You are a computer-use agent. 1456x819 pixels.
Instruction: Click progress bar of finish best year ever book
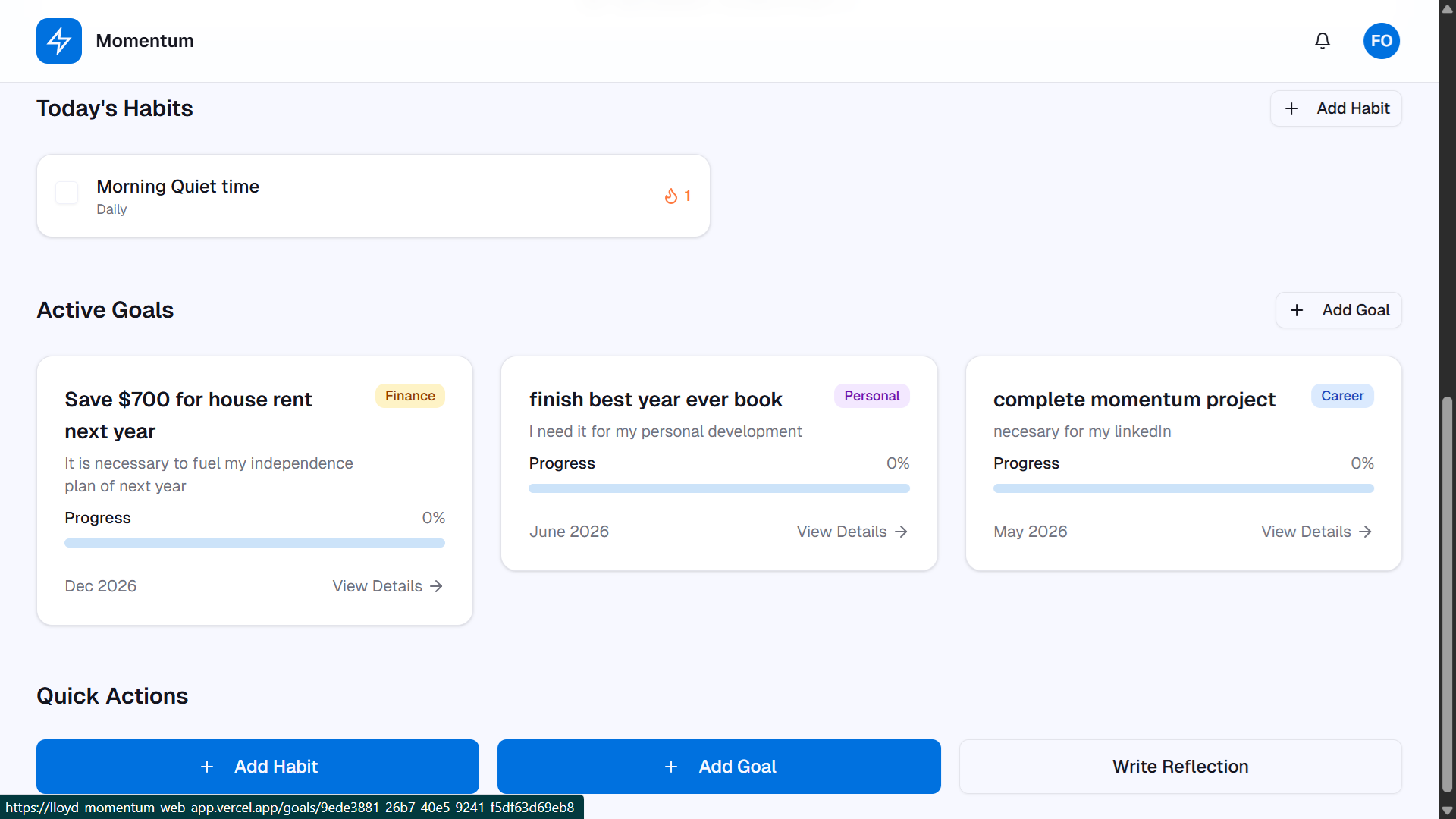(719, 488)
